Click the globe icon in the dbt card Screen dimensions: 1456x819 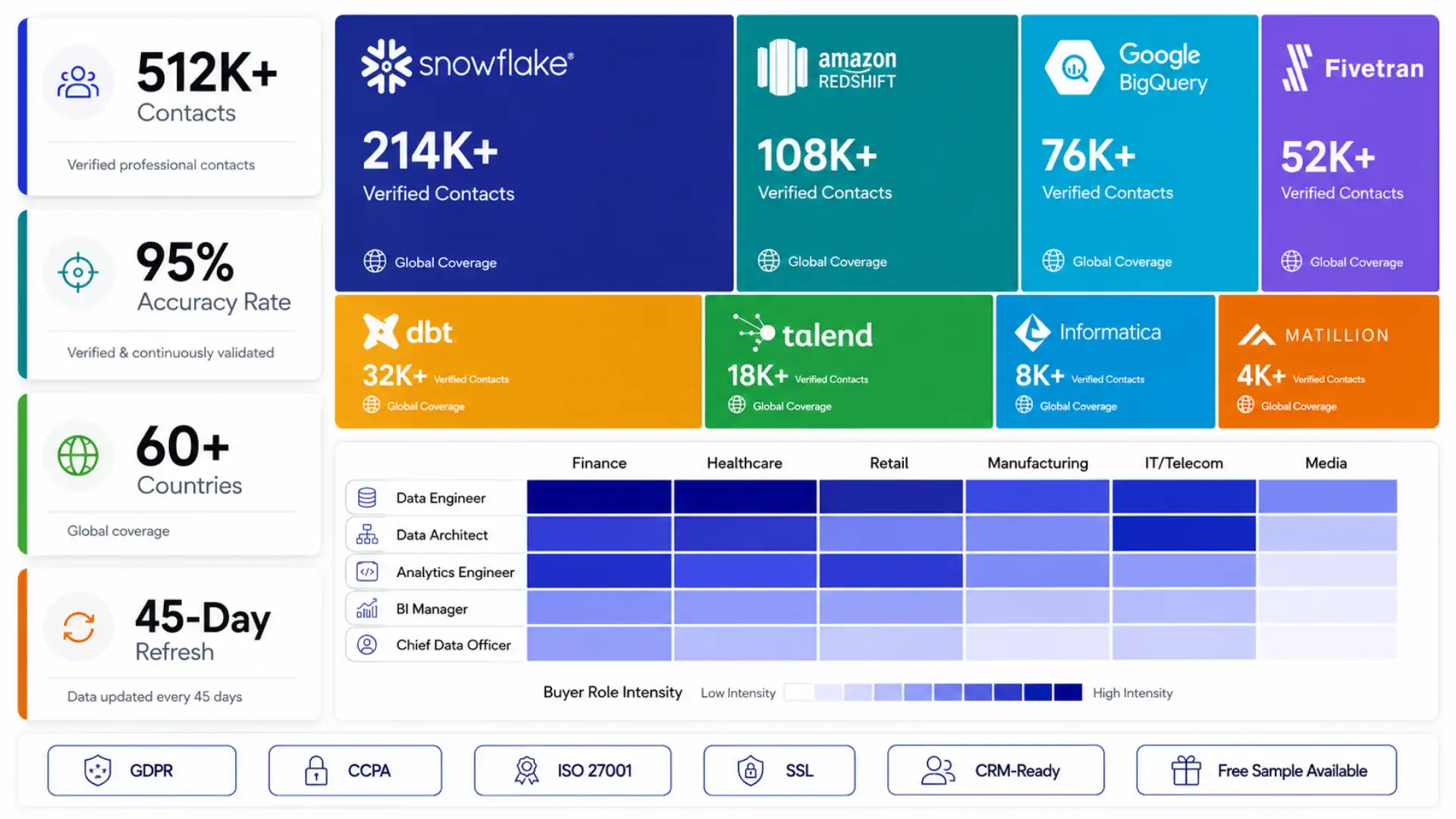click(372, 405)
